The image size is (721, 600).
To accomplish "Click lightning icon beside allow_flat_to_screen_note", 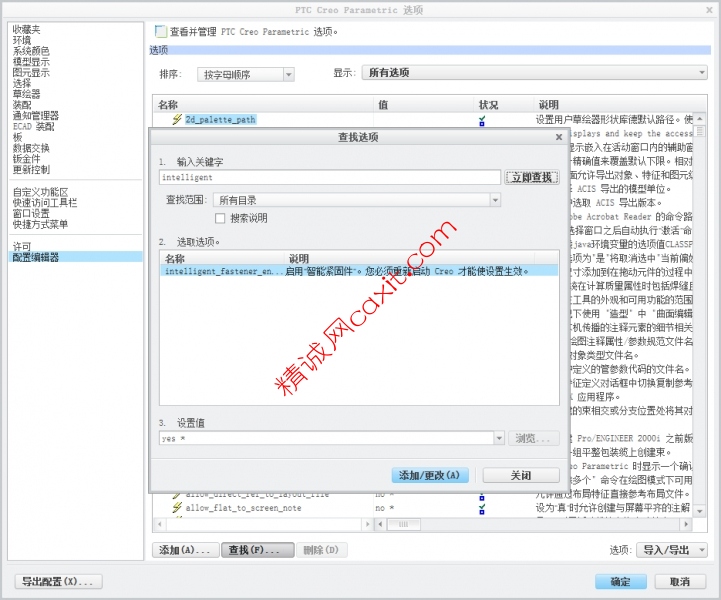I will pos(177,508).
